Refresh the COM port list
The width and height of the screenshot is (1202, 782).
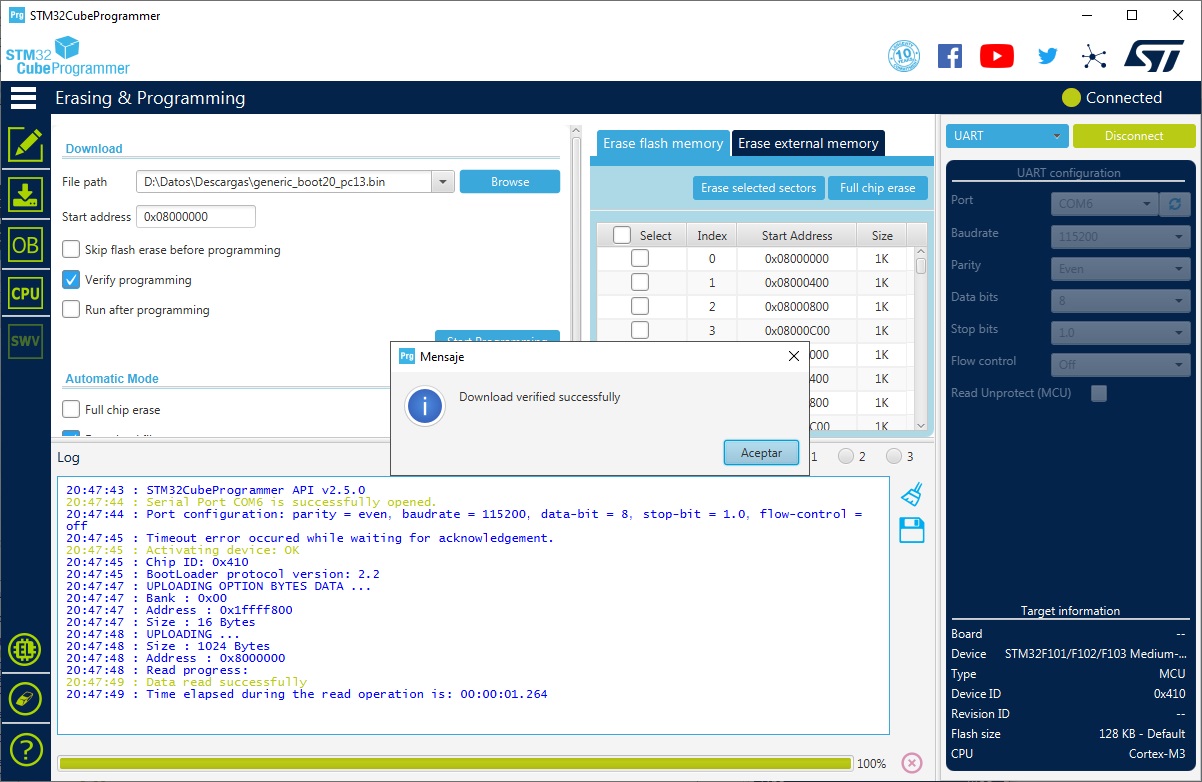pos(1175,203)
